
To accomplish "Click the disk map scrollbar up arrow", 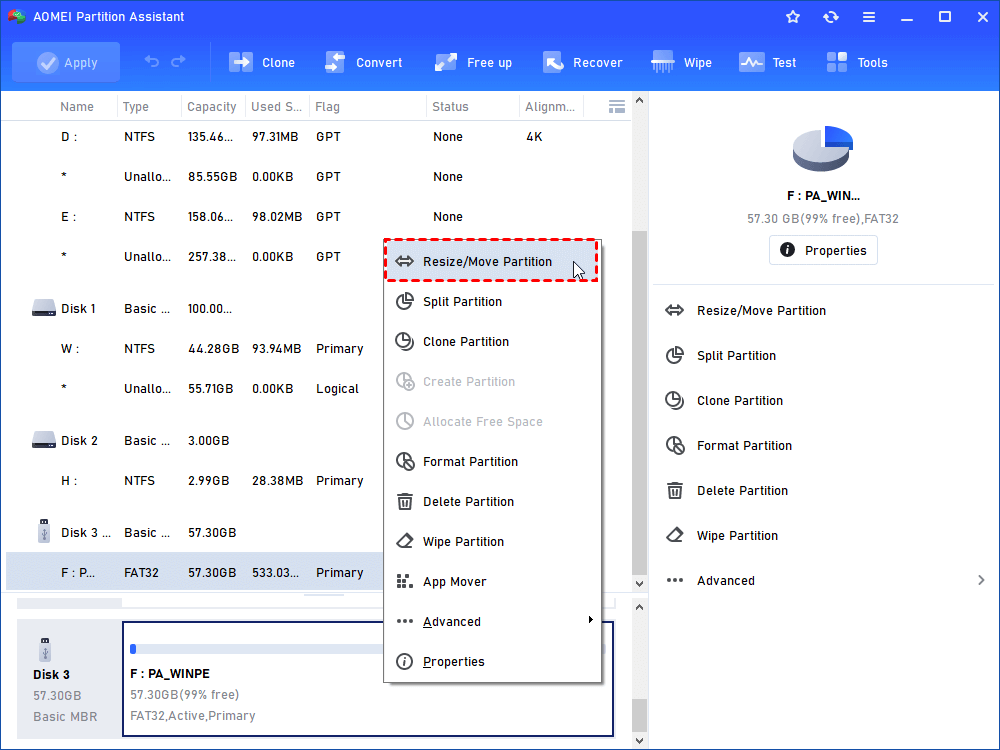I will coord(639,607).
